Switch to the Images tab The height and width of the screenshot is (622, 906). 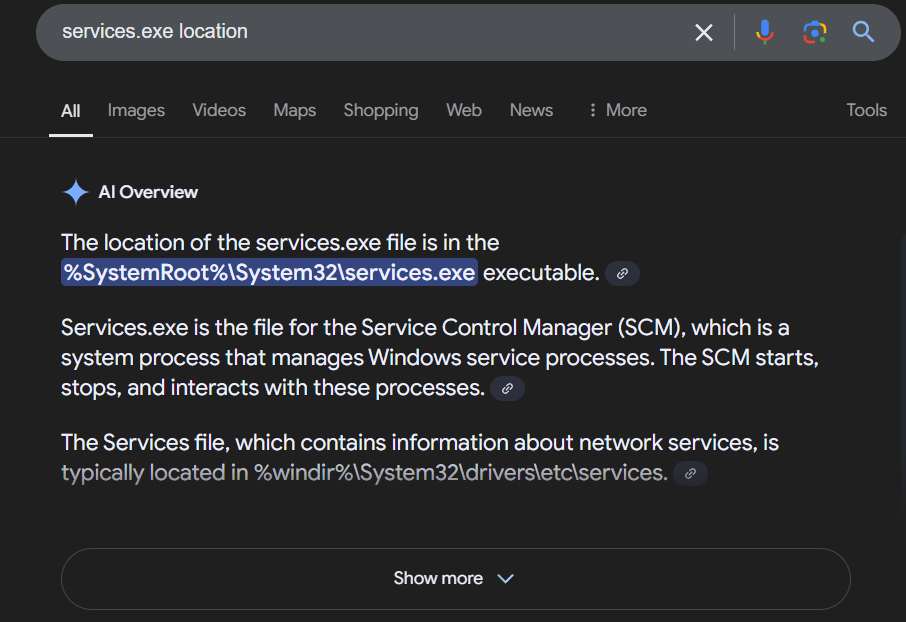click(136, 110)
